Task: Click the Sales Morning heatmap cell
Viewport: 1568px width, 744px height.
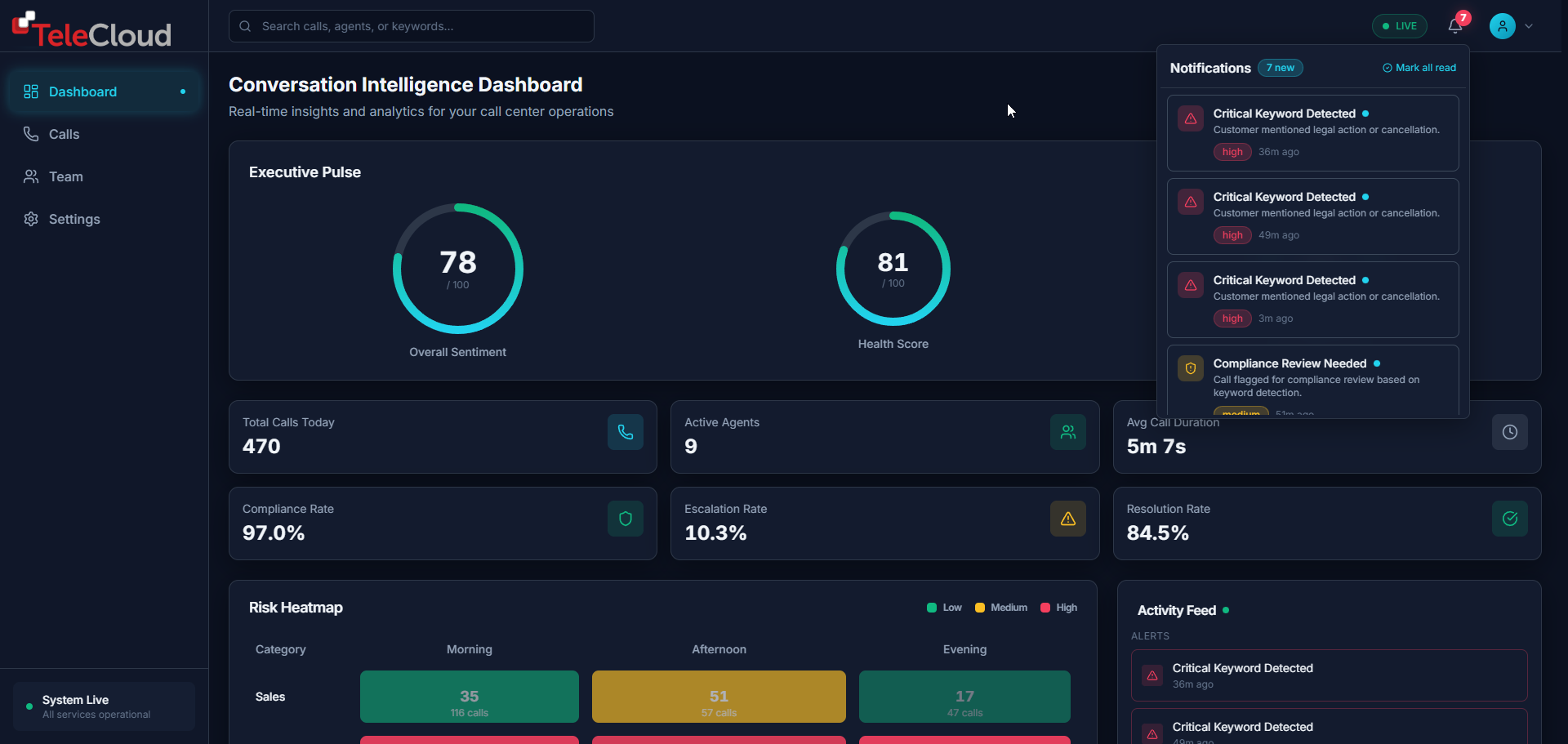Action: 469,697
